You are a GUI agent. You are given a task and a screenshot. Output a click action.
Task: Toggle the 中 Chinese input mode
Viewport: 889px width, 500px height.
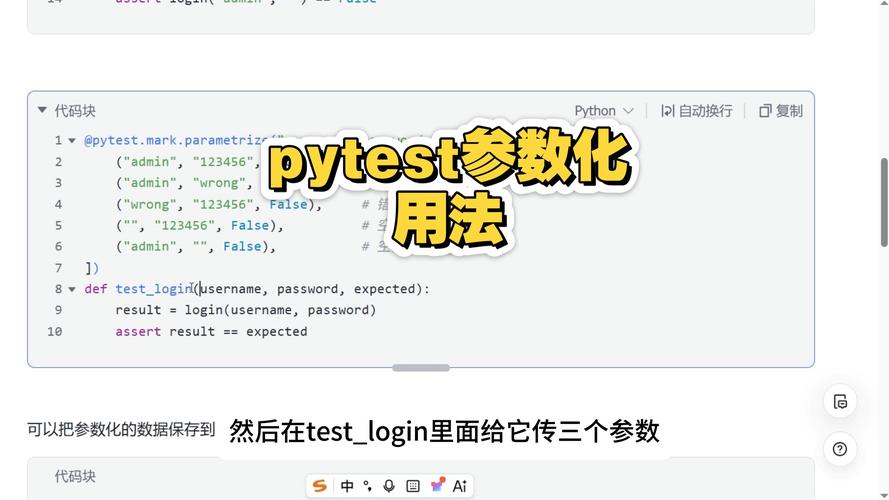pos(347,486)
